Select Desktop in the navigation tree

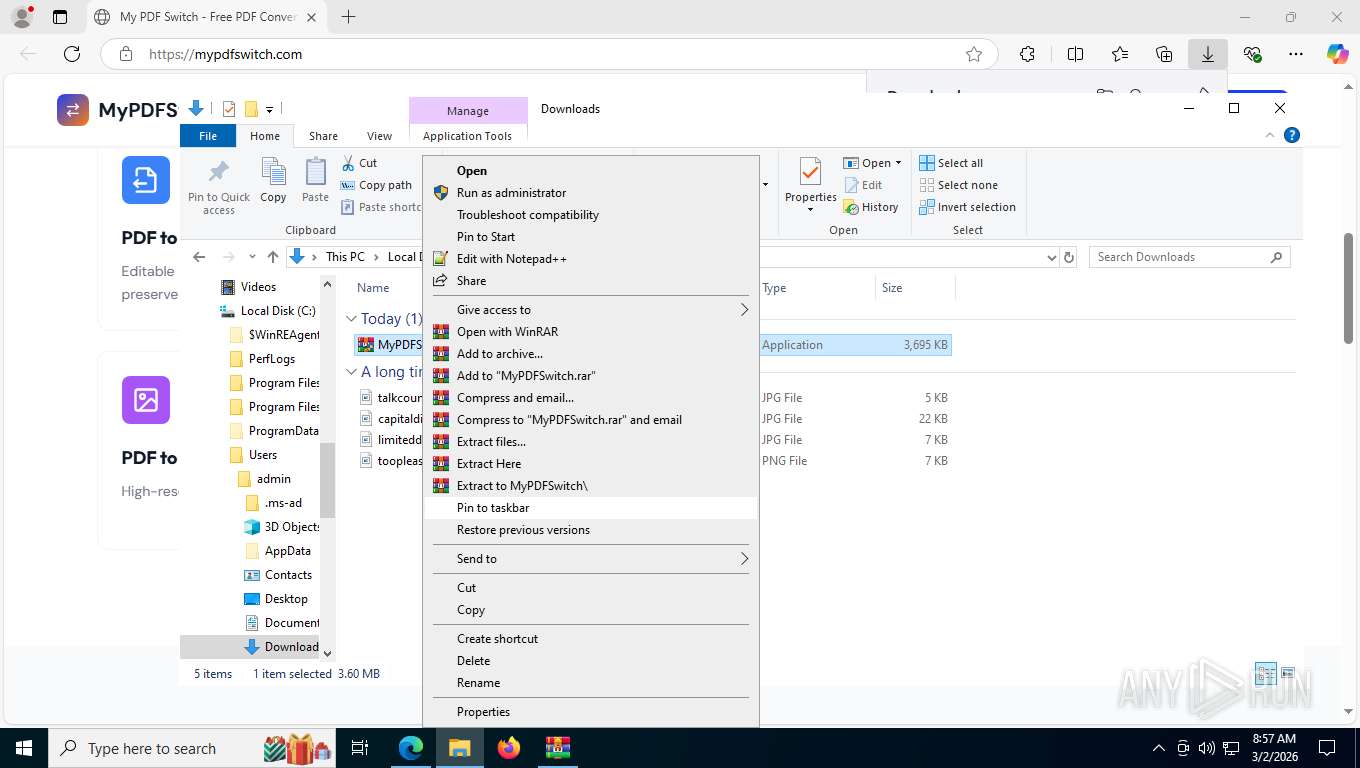click(x=286, y=599)
